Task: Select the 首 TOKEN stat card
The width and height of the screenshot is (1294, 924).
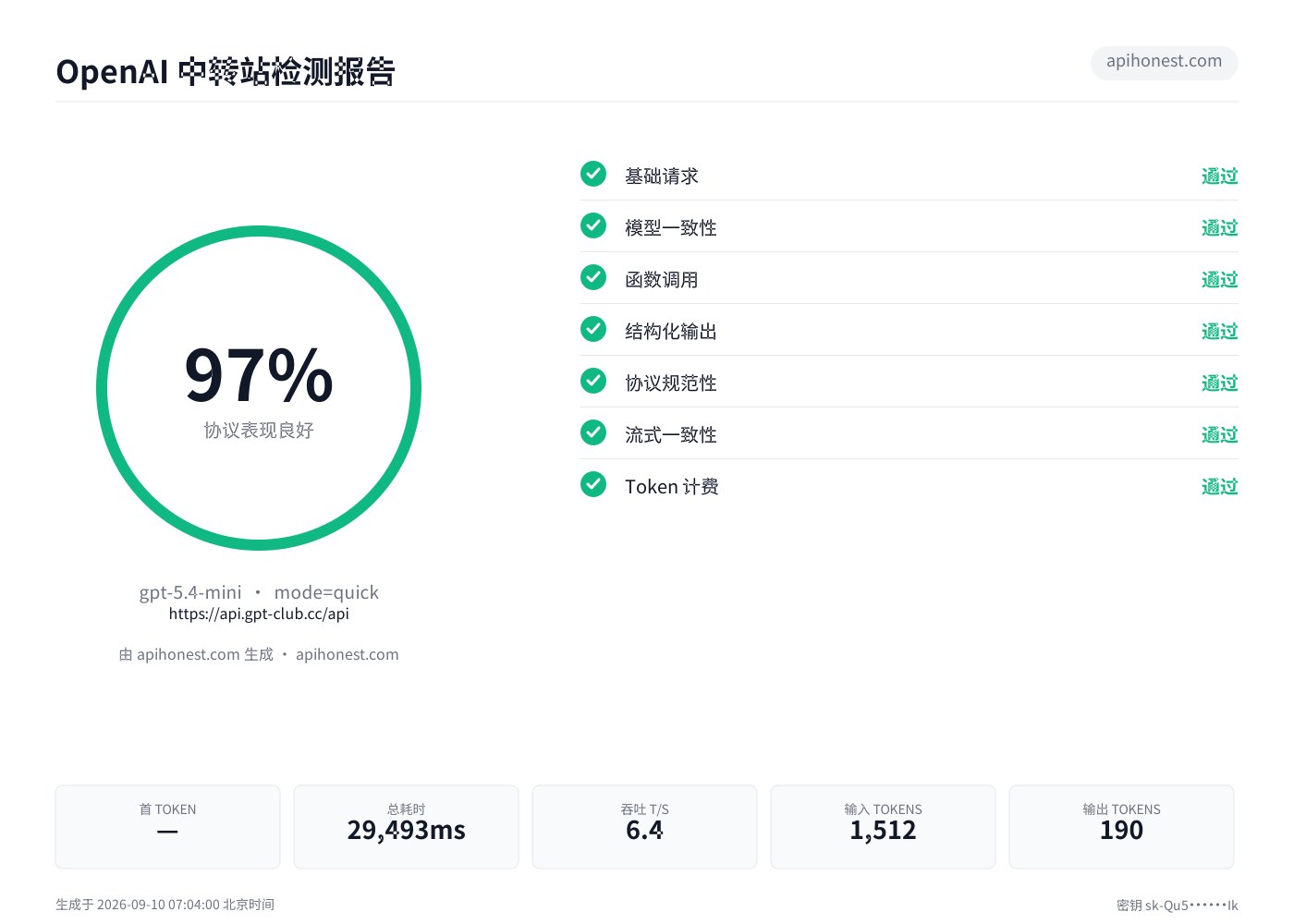Action: point(167,827)
